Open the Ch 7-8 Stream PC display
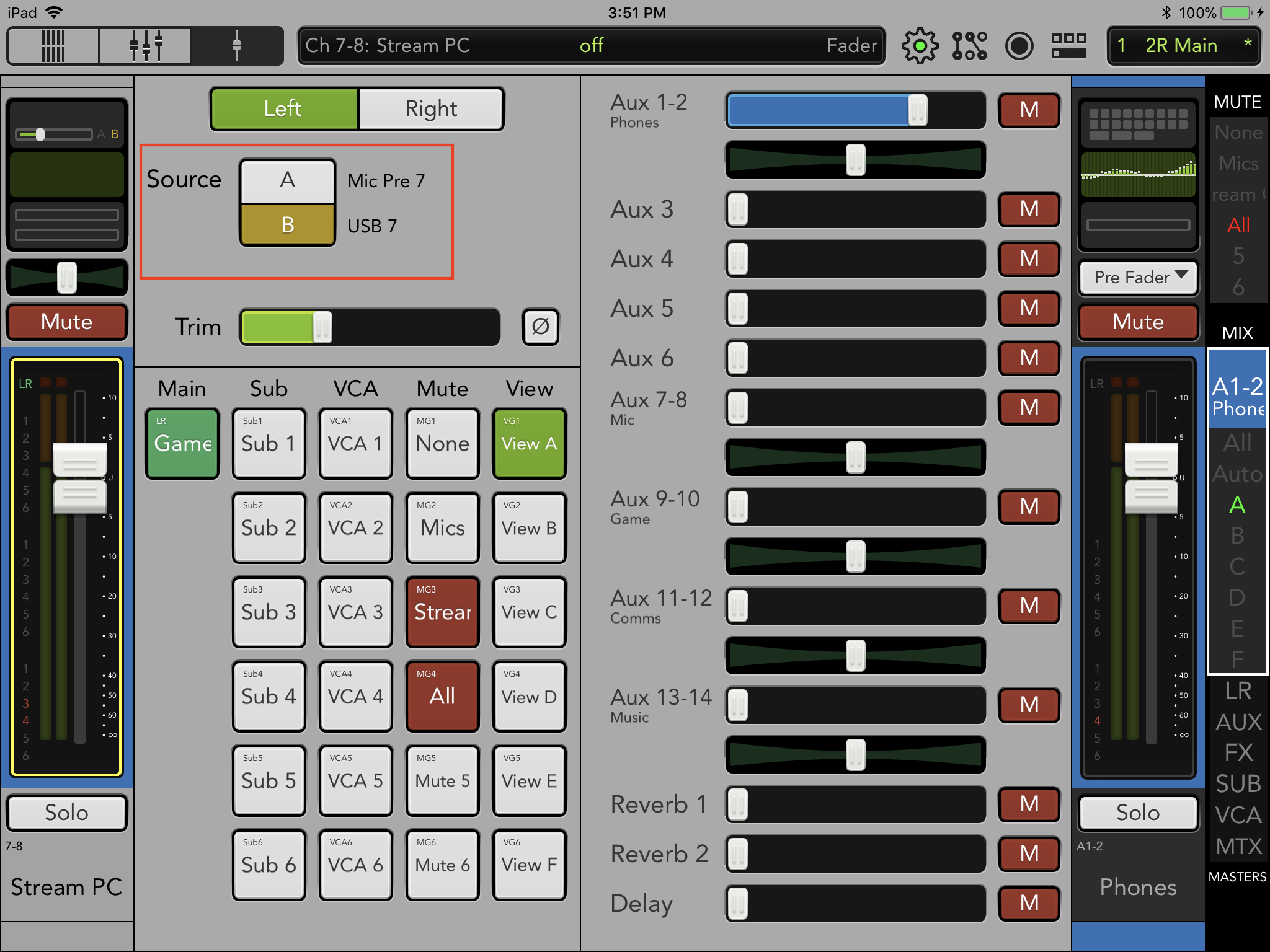This screenshot has width=1270, height=952. 591,46
